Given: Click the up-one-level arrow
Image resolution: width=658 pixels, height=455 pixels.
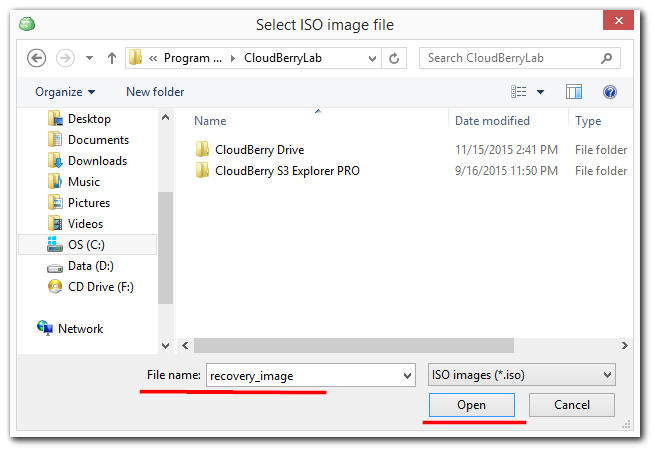Looking at the screenshot, I should [x=112, y=58].
